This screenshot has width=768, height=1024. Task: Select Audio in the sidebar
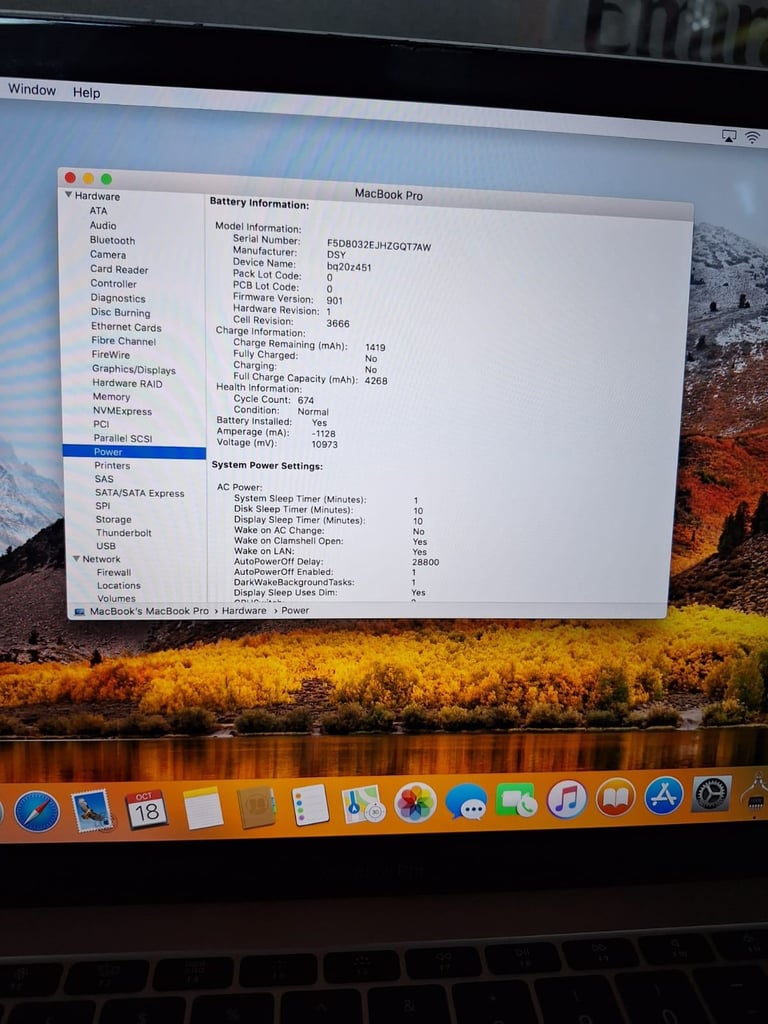103,225
